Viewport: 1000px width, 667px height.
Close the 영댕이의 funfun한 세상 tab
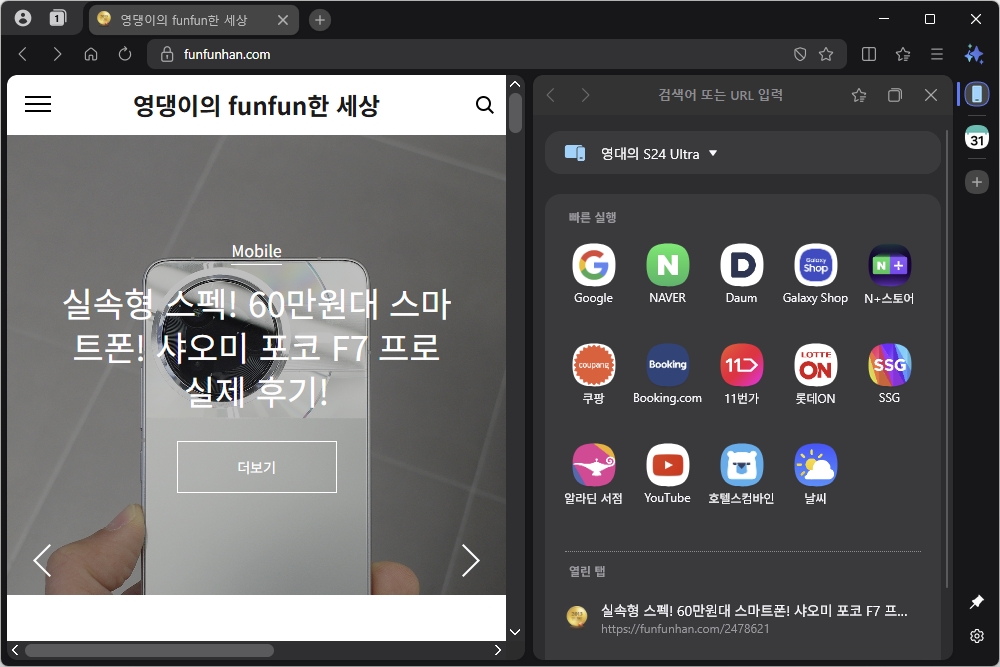(283, 20)
